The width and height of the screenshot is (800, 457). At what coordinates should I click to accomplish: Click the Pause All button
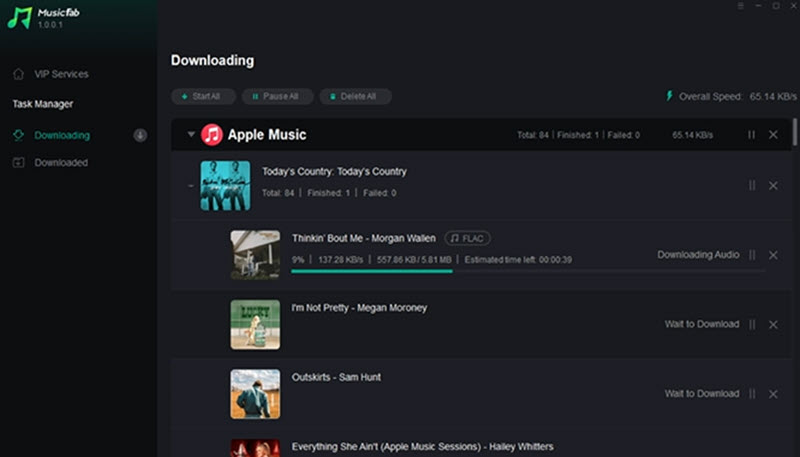[x=278, y=96]
